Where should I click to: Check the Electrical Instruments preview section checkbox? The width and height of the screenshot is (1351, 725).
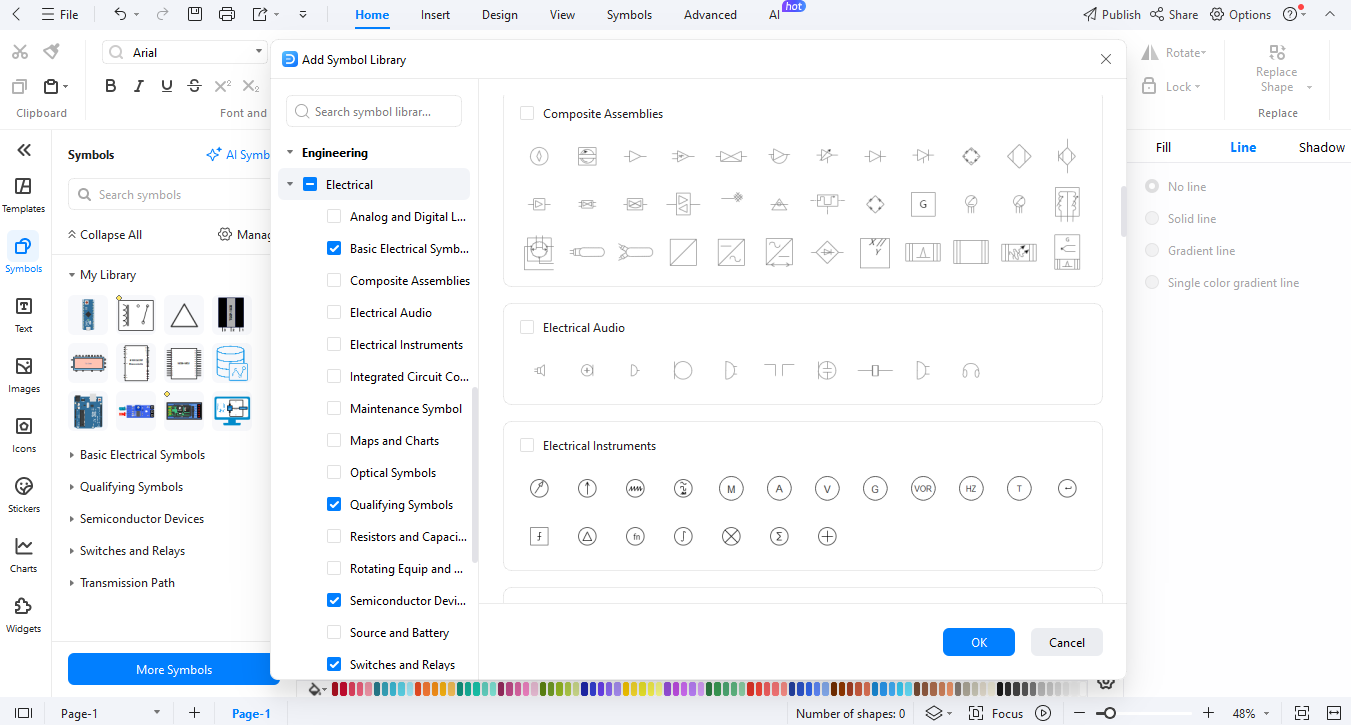527,446
